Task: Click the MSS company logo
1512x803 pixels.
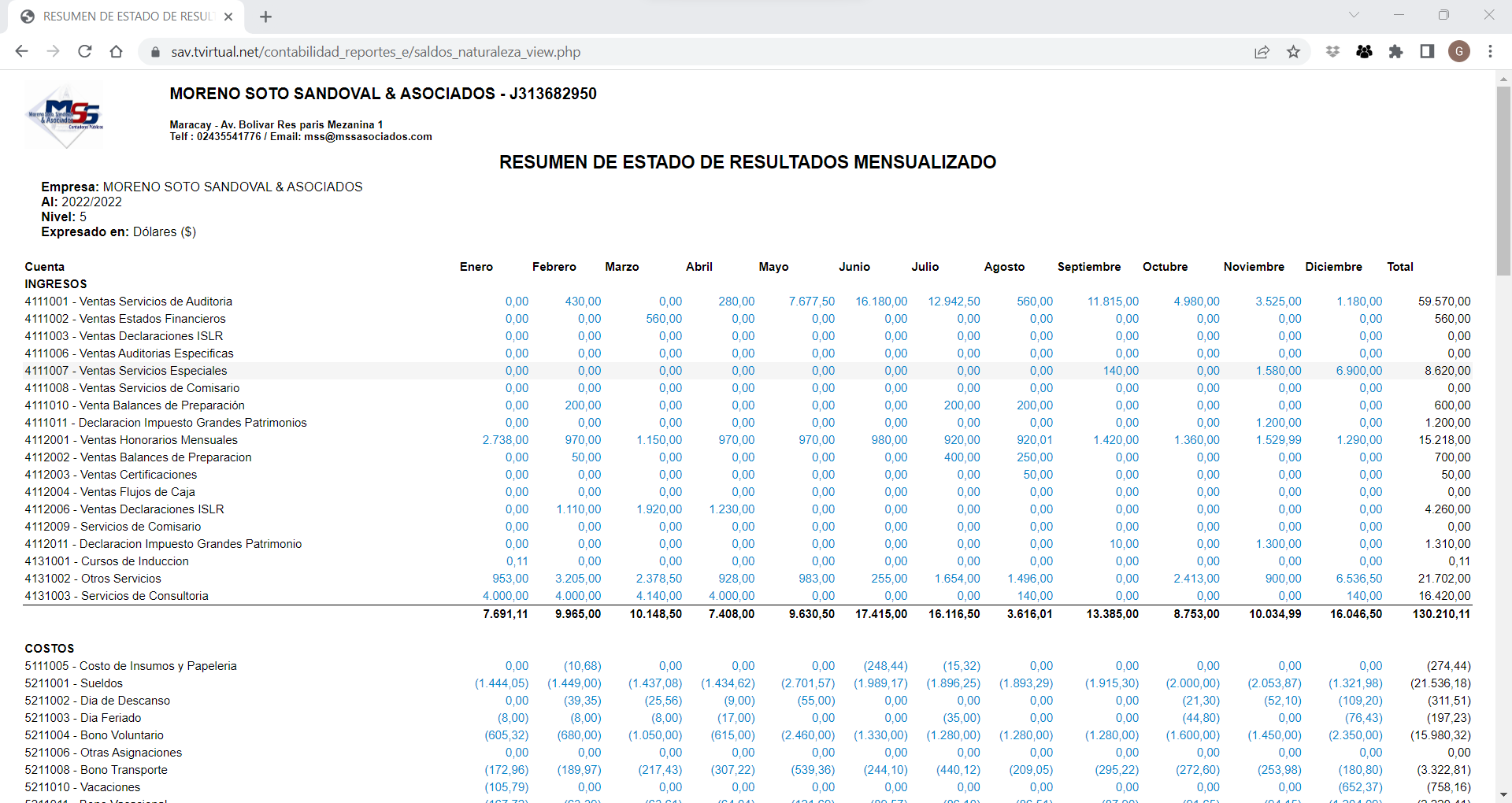Action: 65,116
